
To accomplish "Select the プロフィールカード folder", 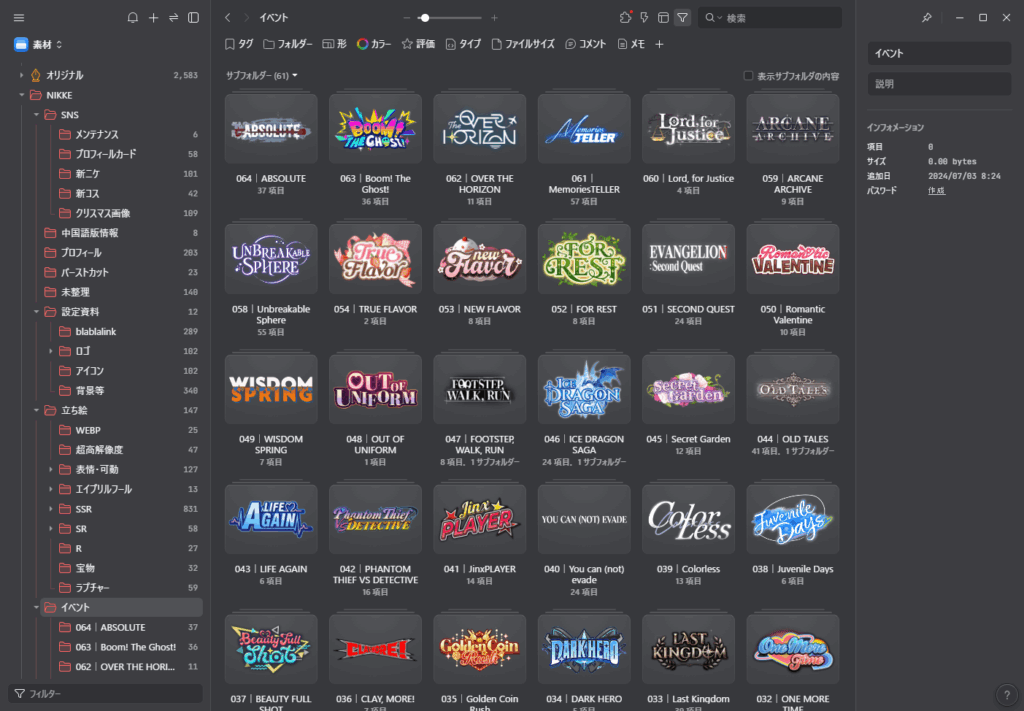I will point(127,154).
